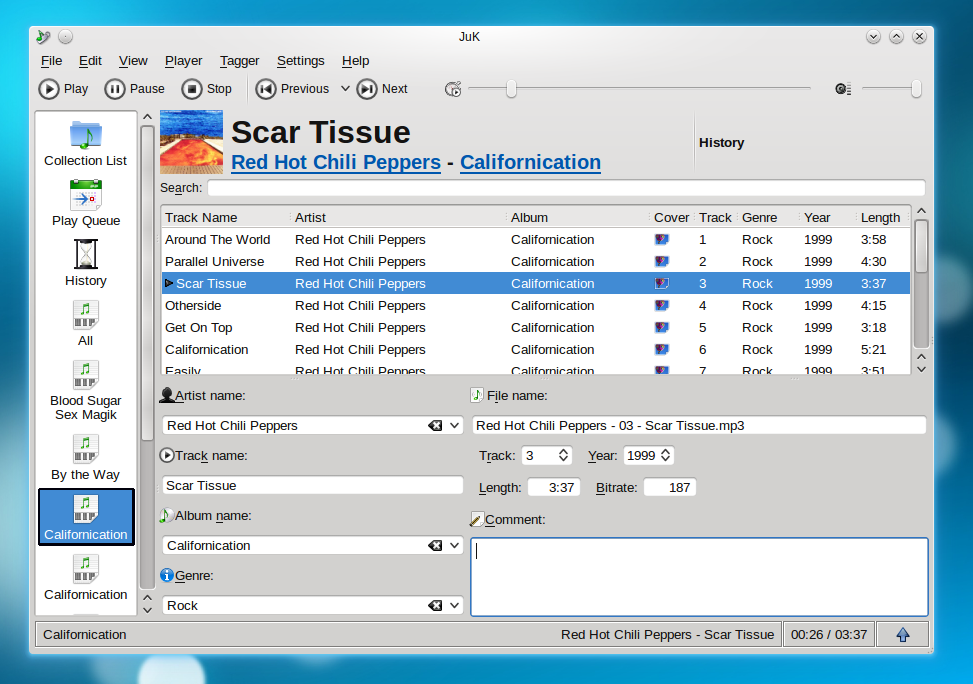Click the File name field

pyautogui.click(x=699, y=425)
